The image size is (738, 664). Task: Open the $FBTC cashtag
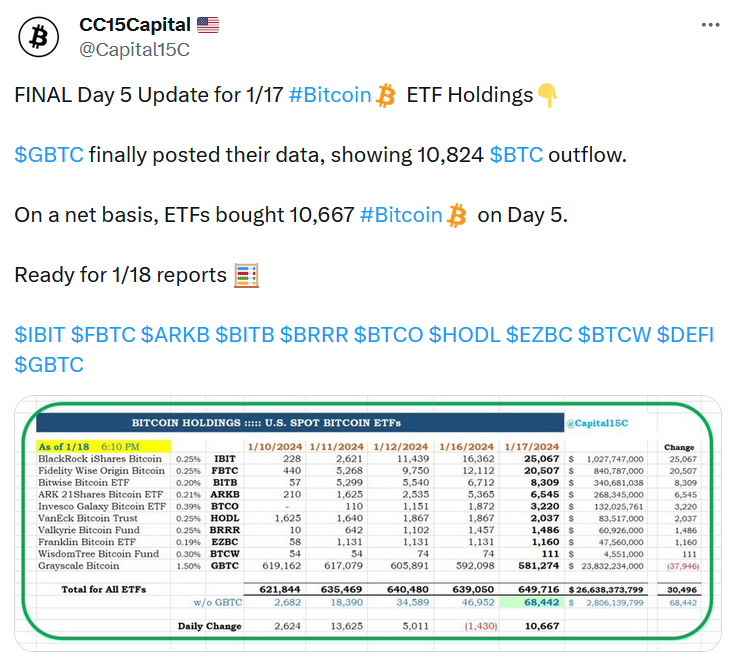coord(103,335)
